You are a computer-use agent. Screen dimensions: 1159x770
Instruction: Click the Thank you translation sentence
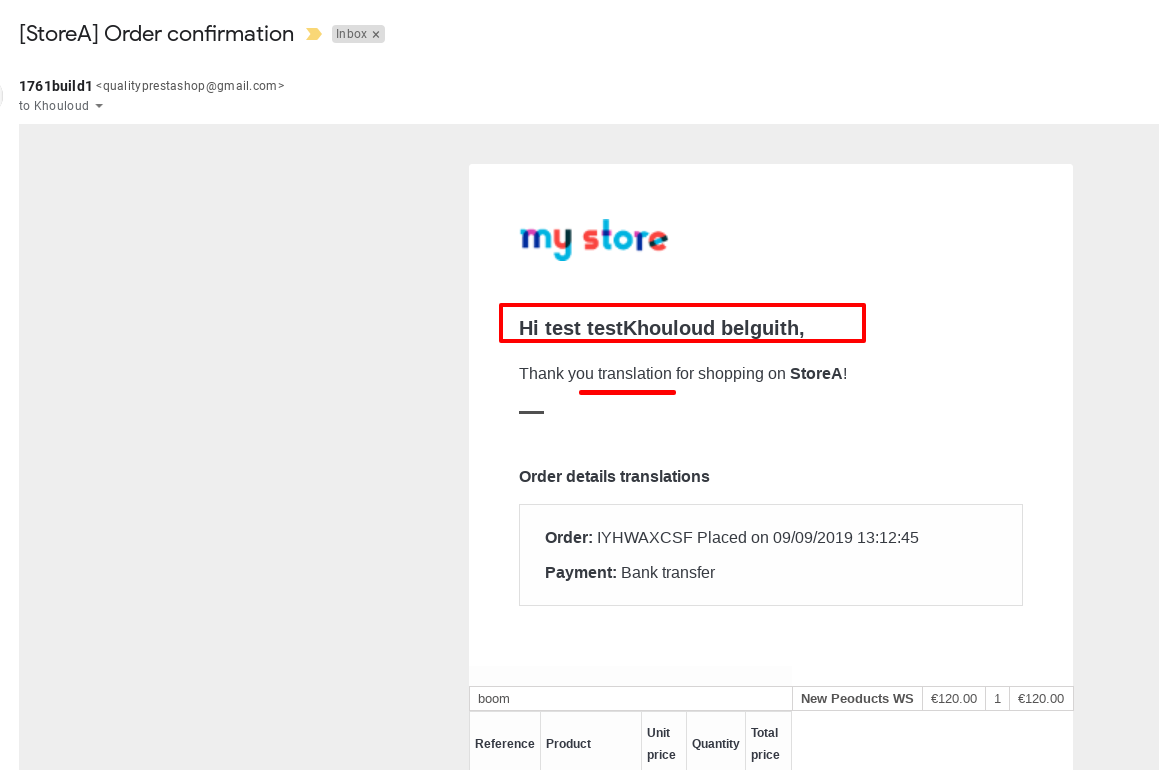tap(683, 373)
